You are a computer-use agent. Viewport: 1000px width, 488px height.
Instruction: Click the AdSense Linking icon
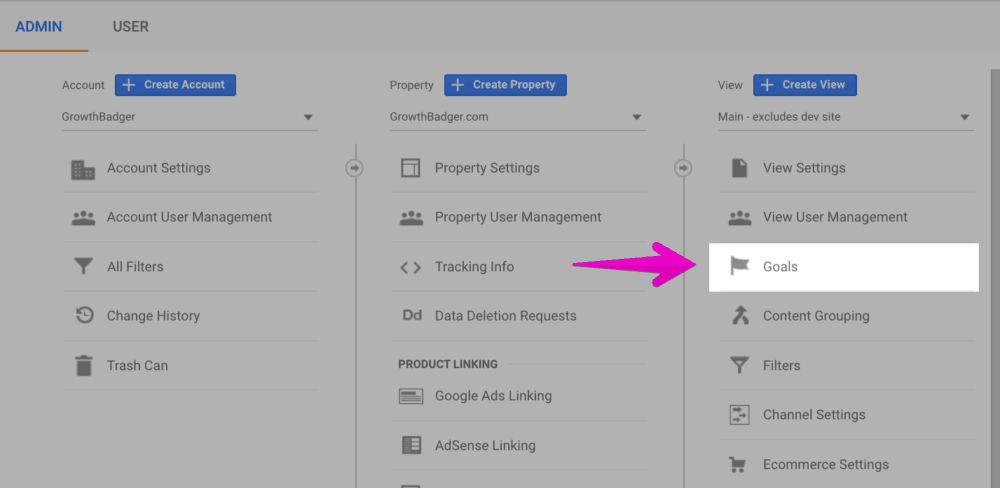(x=411, y=445)
